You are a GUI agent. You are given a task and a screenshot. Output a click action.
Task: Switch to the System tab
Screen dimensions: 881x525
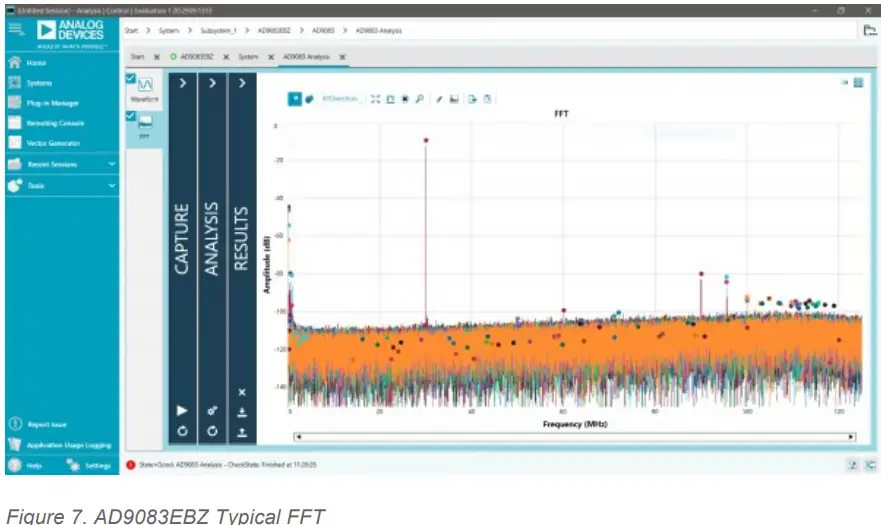click(x=248, y=57)
